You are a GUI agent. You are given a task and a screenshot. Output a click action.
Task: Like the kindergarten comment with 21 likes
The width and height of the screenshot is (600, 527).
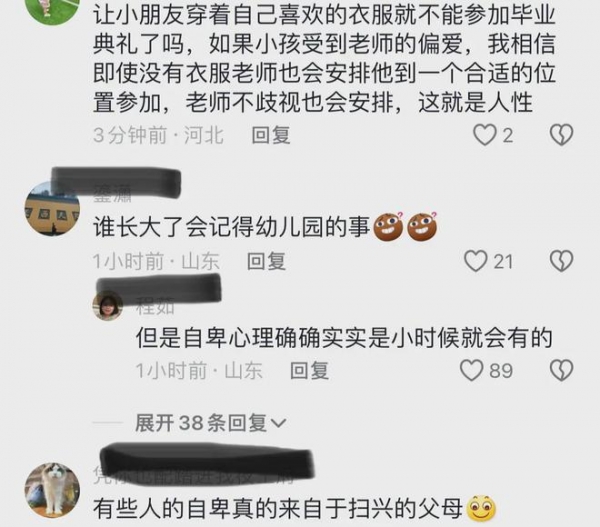(x=475, y=261)
